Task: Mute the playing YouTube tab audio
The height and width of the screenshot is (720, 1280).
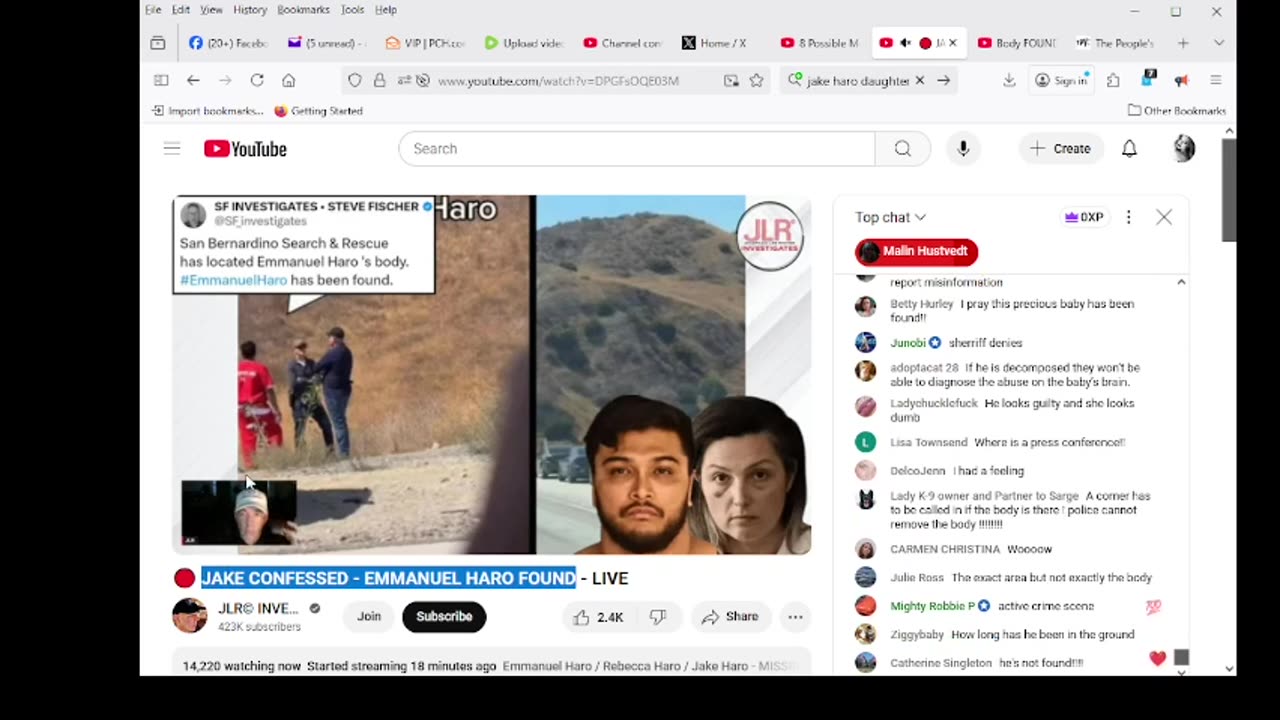Action: 905,43
